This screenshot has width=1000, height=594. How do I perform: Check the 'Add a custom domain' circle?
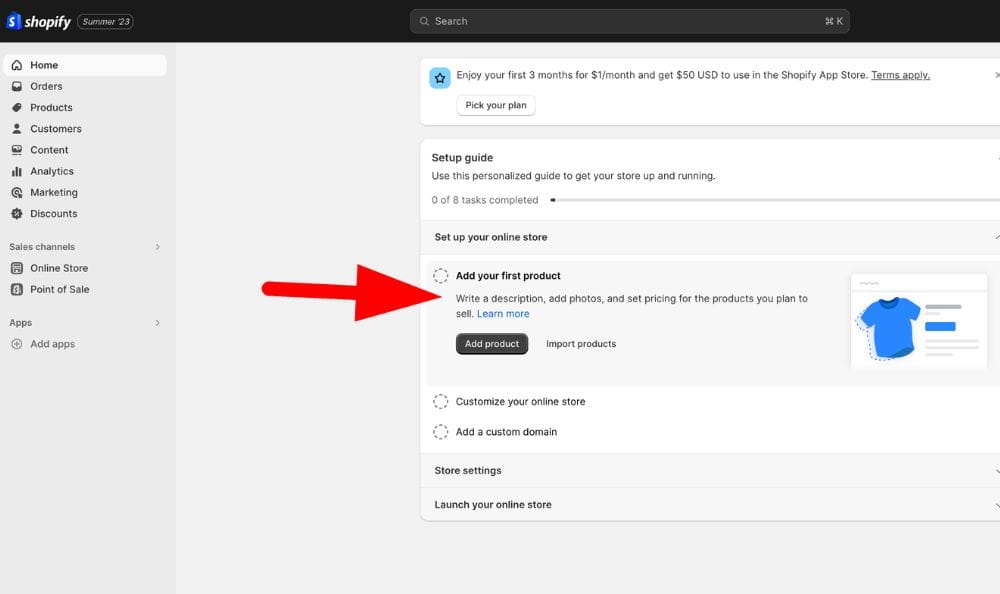[440, 432]
